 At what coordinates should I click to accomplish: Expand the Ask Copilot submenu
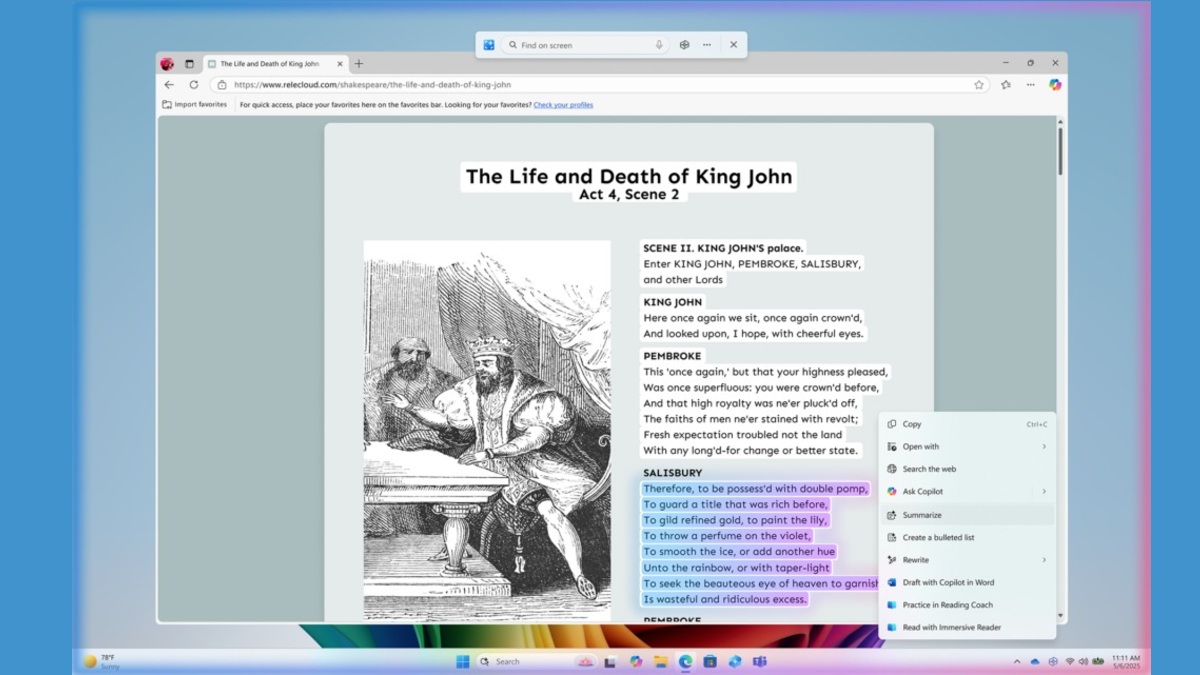coord(1044,492)
